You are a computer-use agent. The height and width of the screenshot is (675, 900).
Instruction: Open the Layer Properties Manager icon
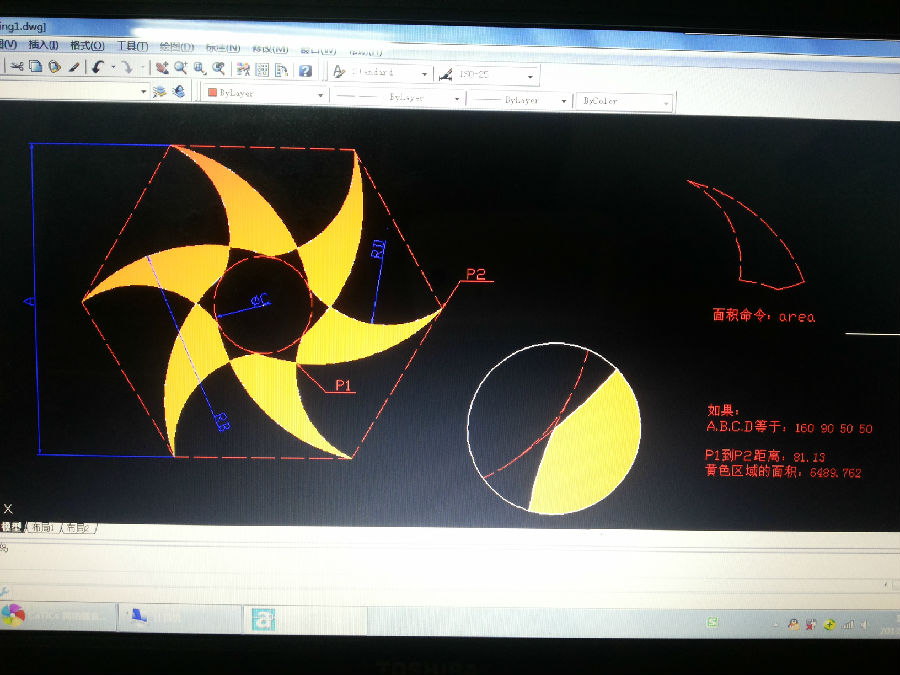pyautogui.click(x=159, y=91)
